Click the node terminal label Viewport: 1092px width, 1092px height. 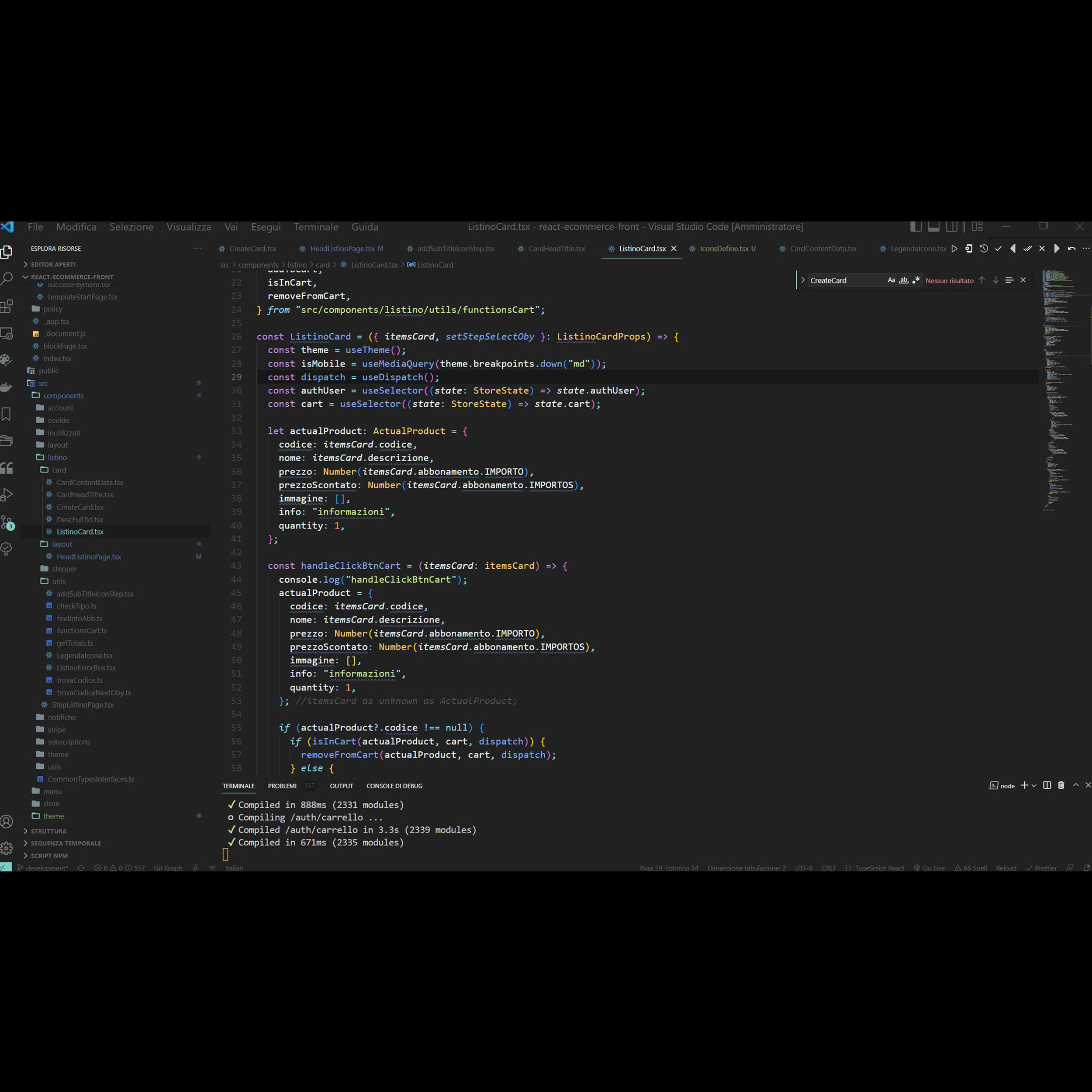1002,786
